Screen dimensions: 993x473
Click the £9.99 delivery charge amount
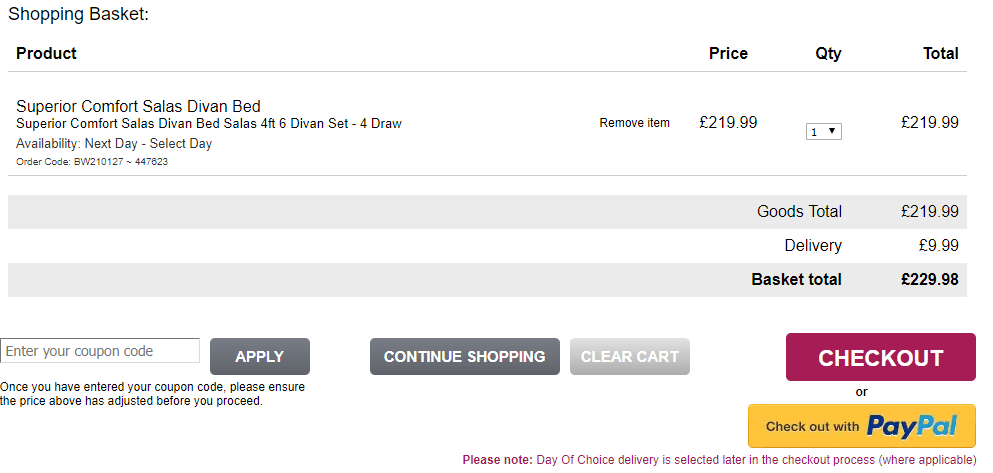939,246
